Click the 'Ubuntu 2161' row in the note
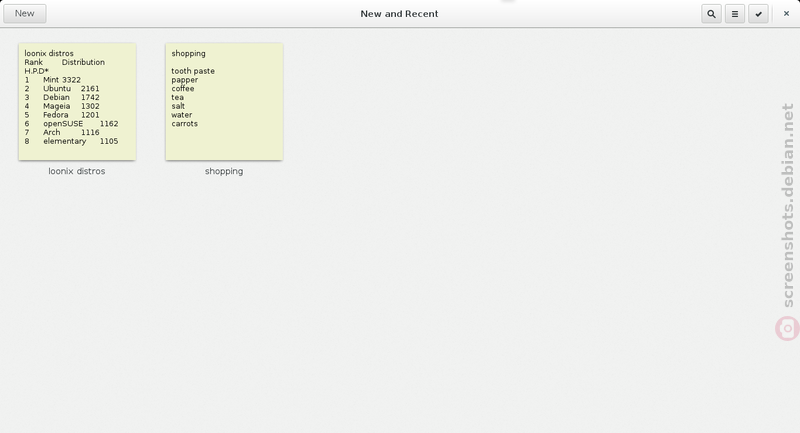800x433 pixels. tap(62, 88)
